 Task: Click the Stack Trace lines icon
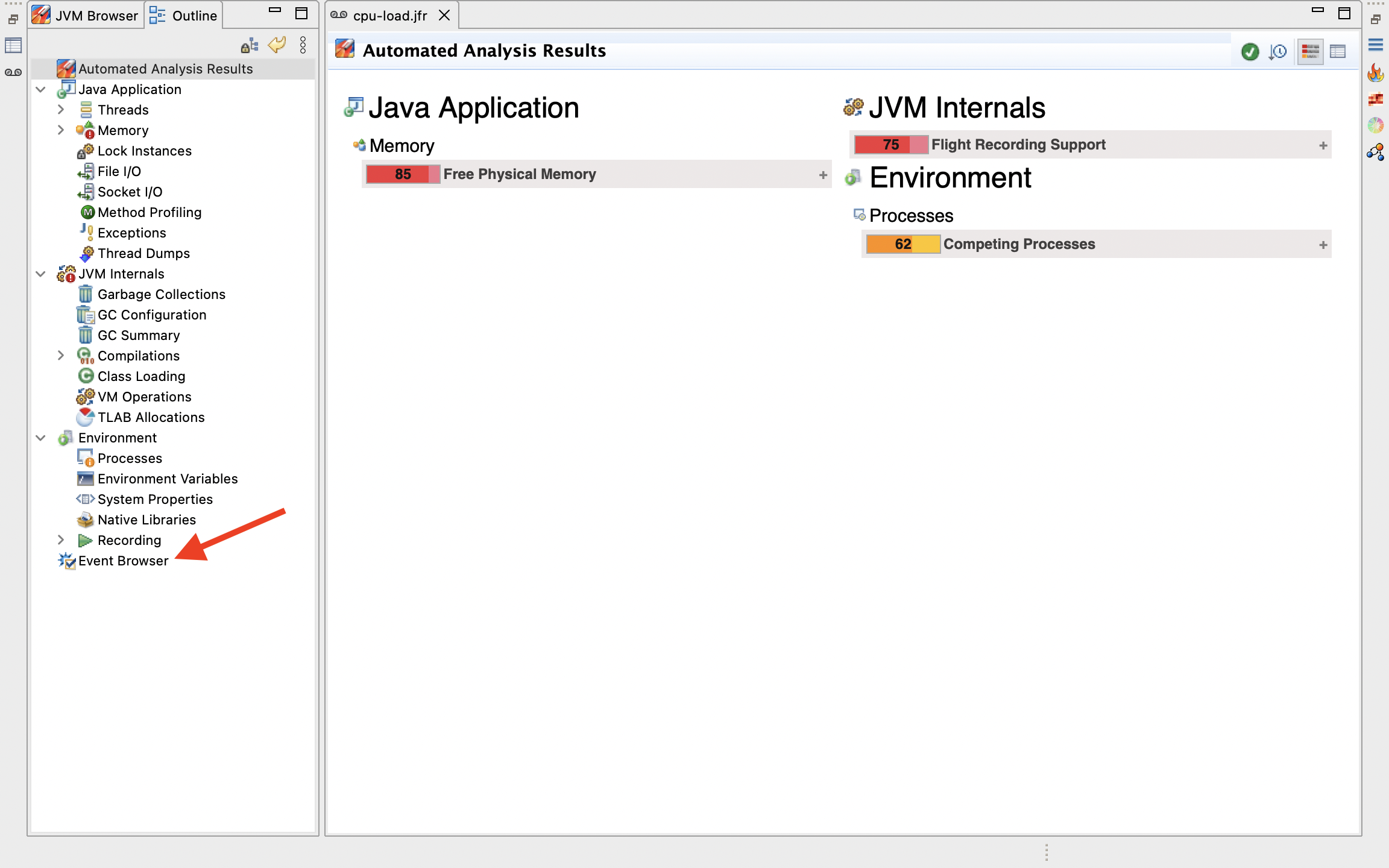pos(1375,45)
